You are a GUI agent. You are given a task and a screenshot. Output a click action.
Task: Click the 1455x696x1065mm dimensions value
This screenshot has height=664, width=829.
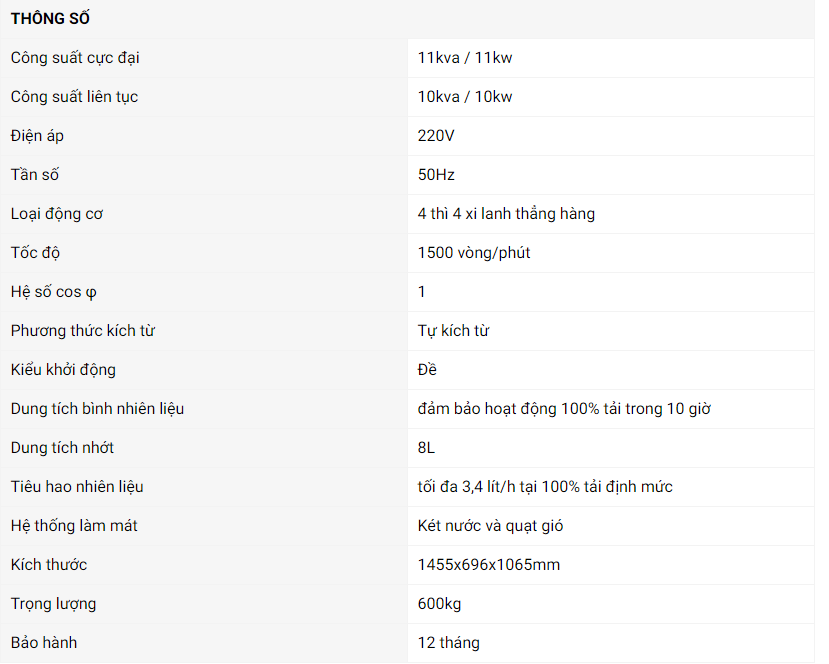[x=489, y=565]
